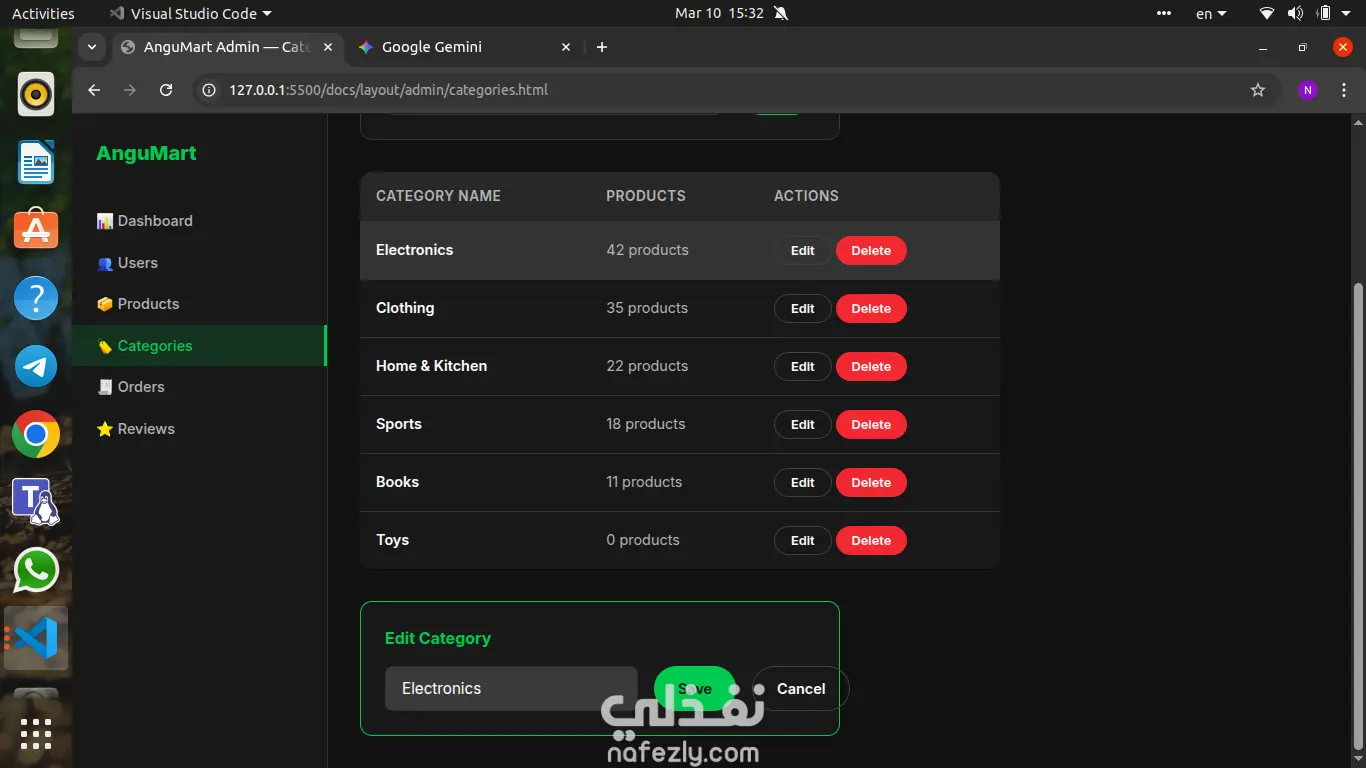Bookmark this page with the star
This screenshot has width=1366, height=768.
point(1258,90)
